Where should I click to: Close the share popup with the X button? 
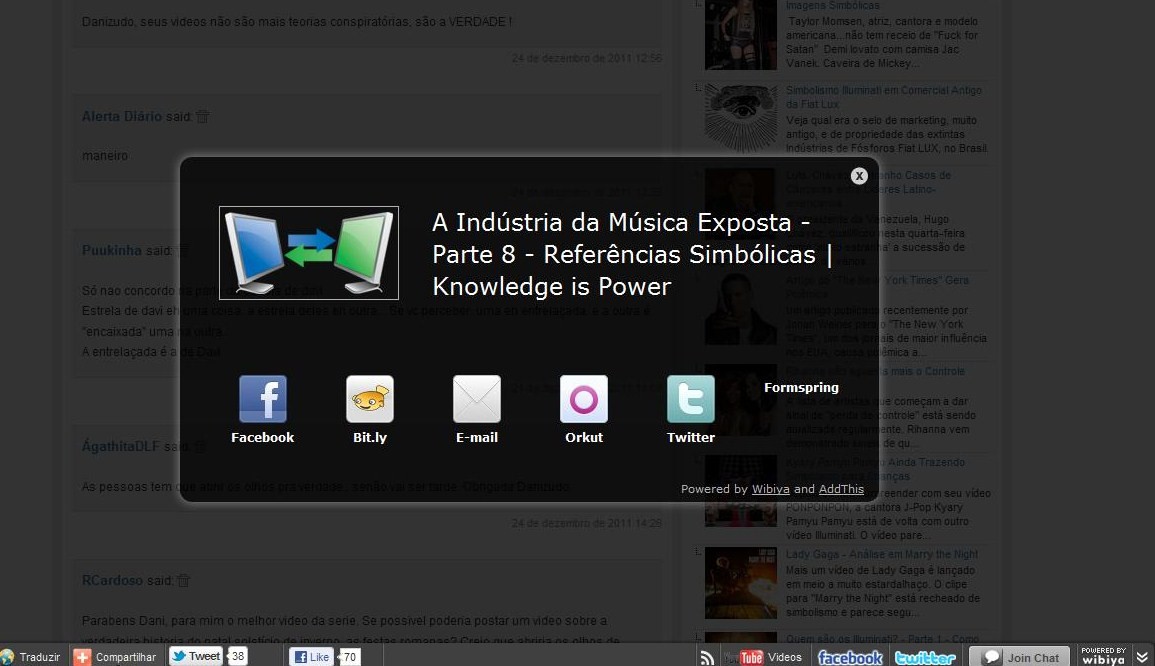(859, 176)
